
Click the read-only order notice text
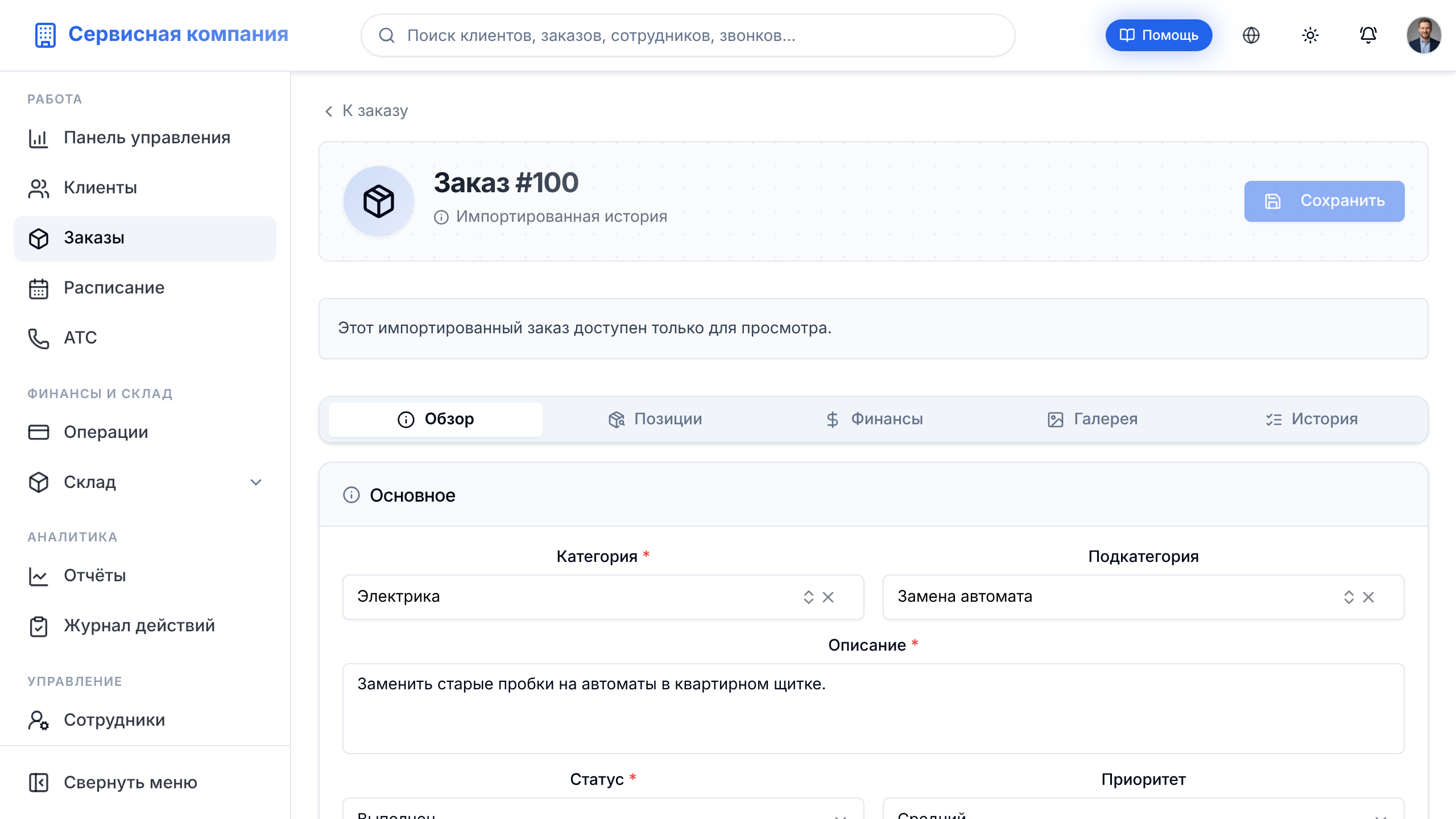pos(585,328)
